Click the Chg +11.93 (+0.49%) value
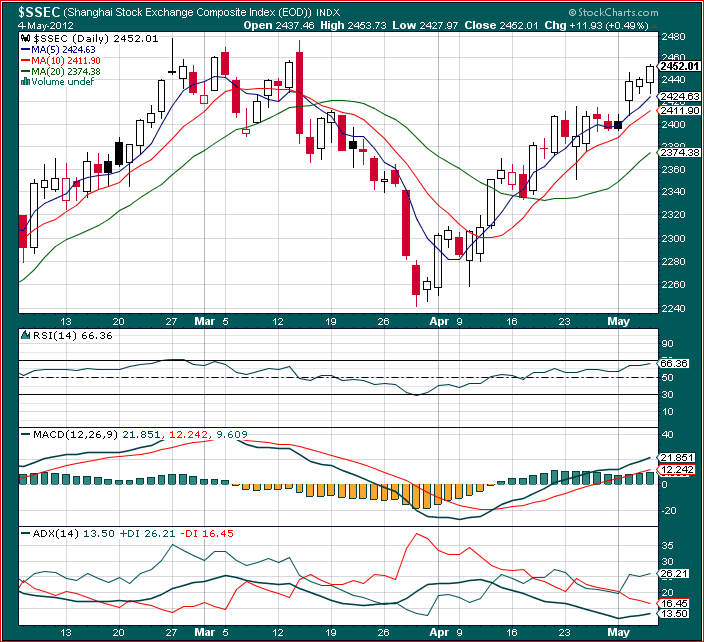Screen dimensions: 704x642 click(596, 26)
